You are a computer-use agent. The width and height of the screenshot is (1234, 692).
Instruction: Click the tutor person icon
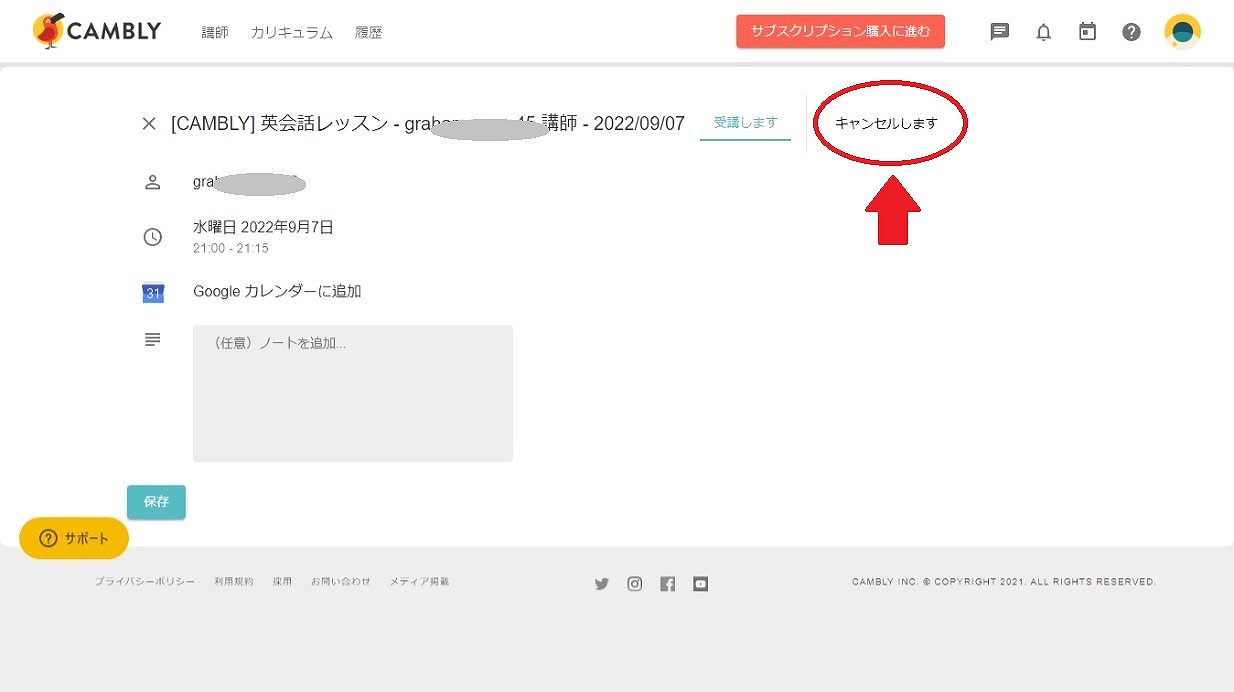tap(152, 182)
